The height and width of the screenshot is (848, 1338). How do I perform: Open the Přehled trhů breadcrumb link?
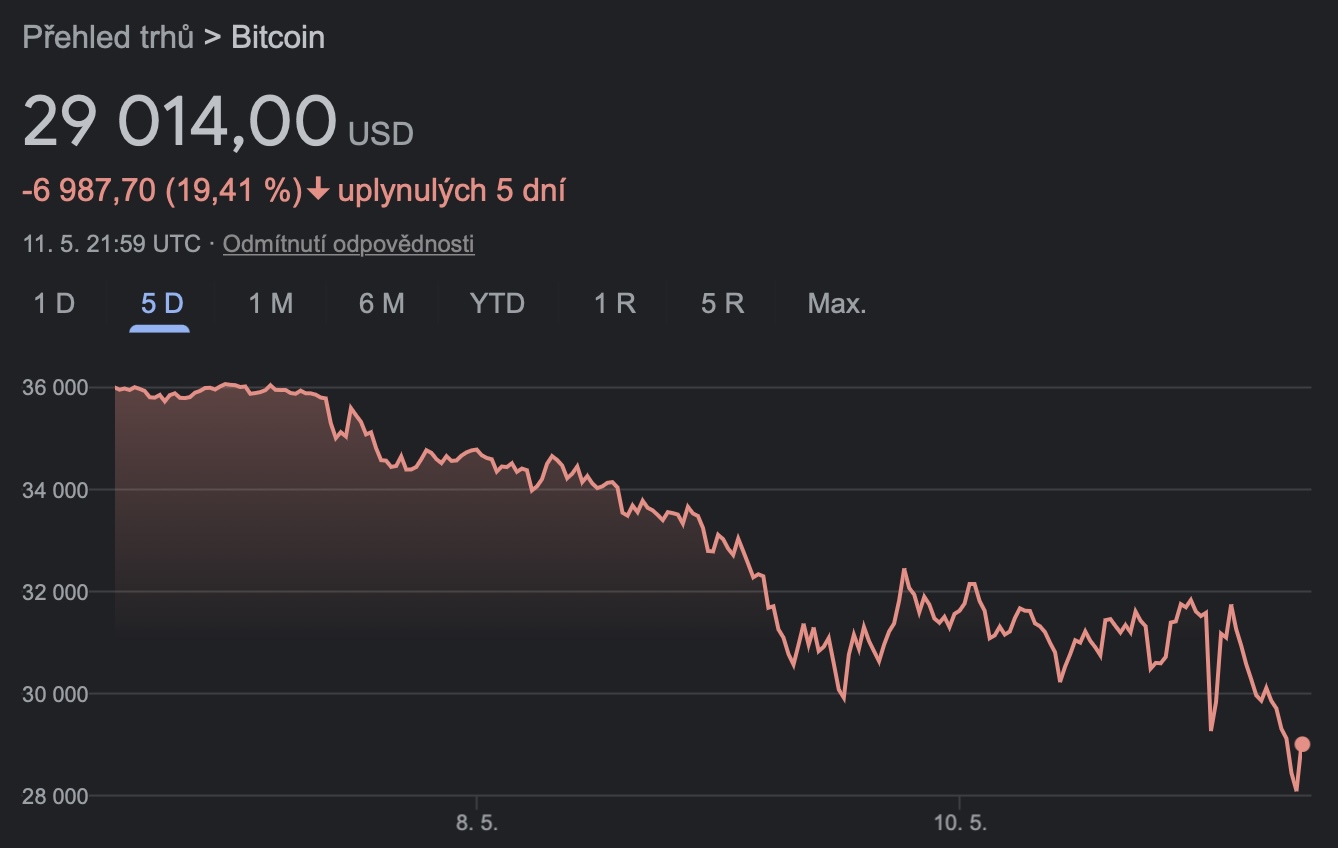[x=108, y=38]
